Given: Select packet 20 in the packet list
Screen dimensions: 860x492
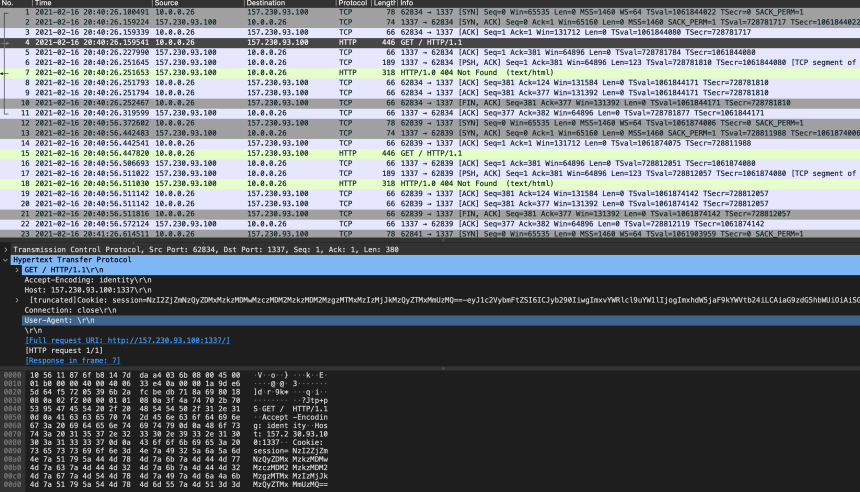Looking at the screenshot, I should tap(430, 203).
